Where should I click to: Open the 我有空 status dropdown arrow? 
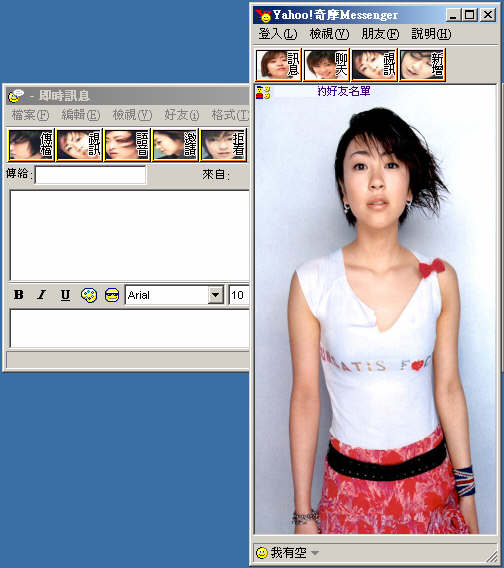[x=315, y=553]
